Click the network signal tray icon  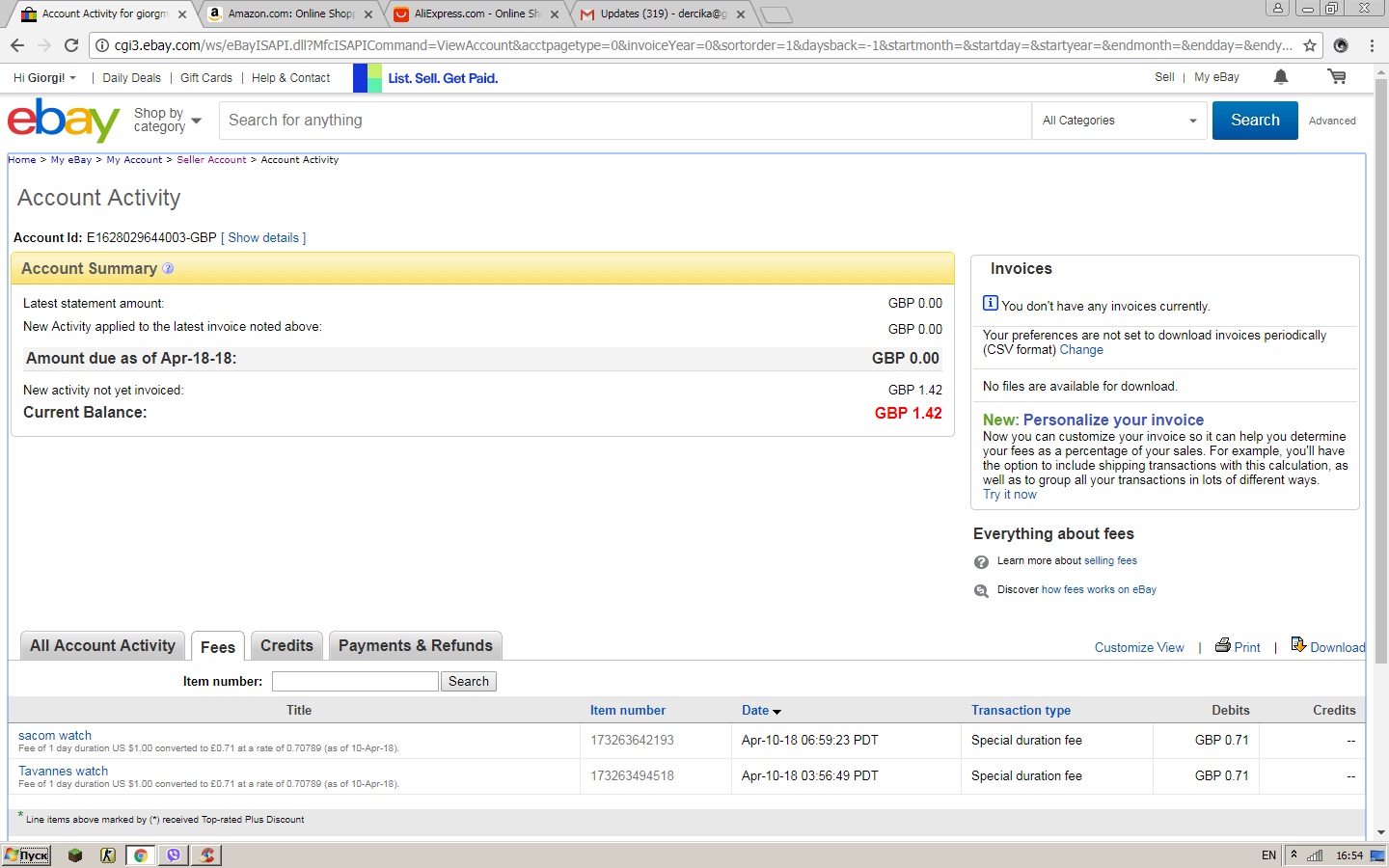tap(1315, 855)
